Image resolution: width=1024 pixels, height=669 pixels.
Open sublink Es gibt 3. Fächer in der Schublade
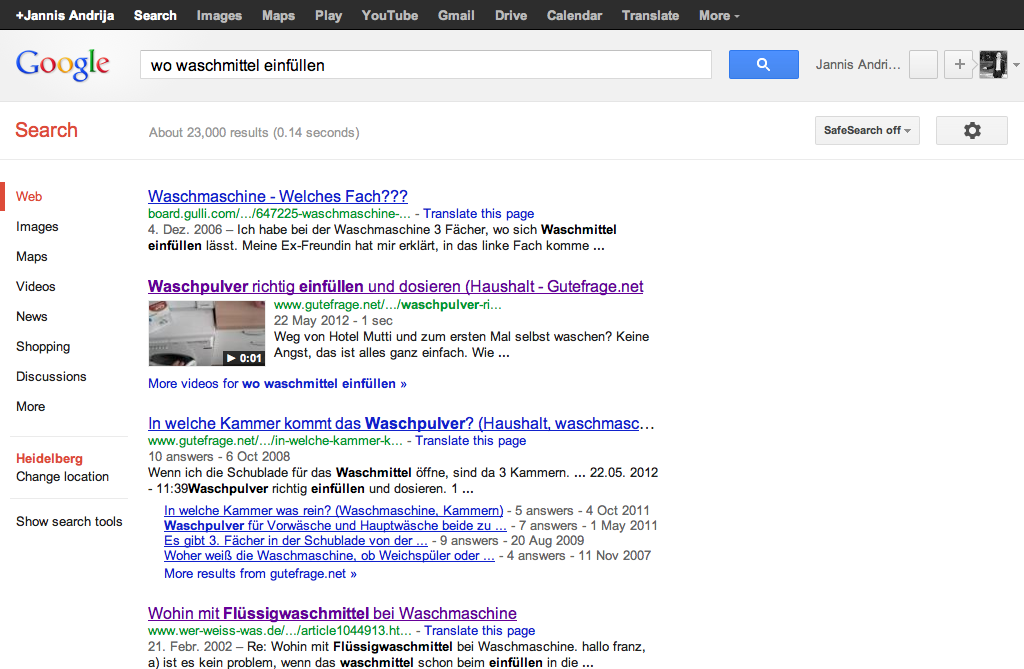pos(296,540)
